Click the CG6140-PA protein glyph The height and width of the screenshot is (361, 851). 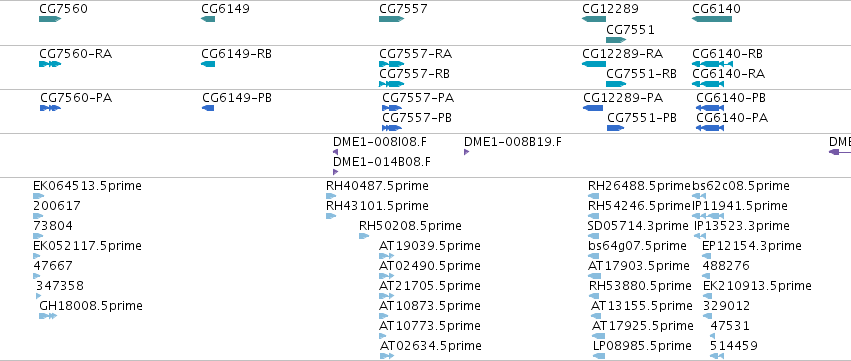click(x=709, y=128)
